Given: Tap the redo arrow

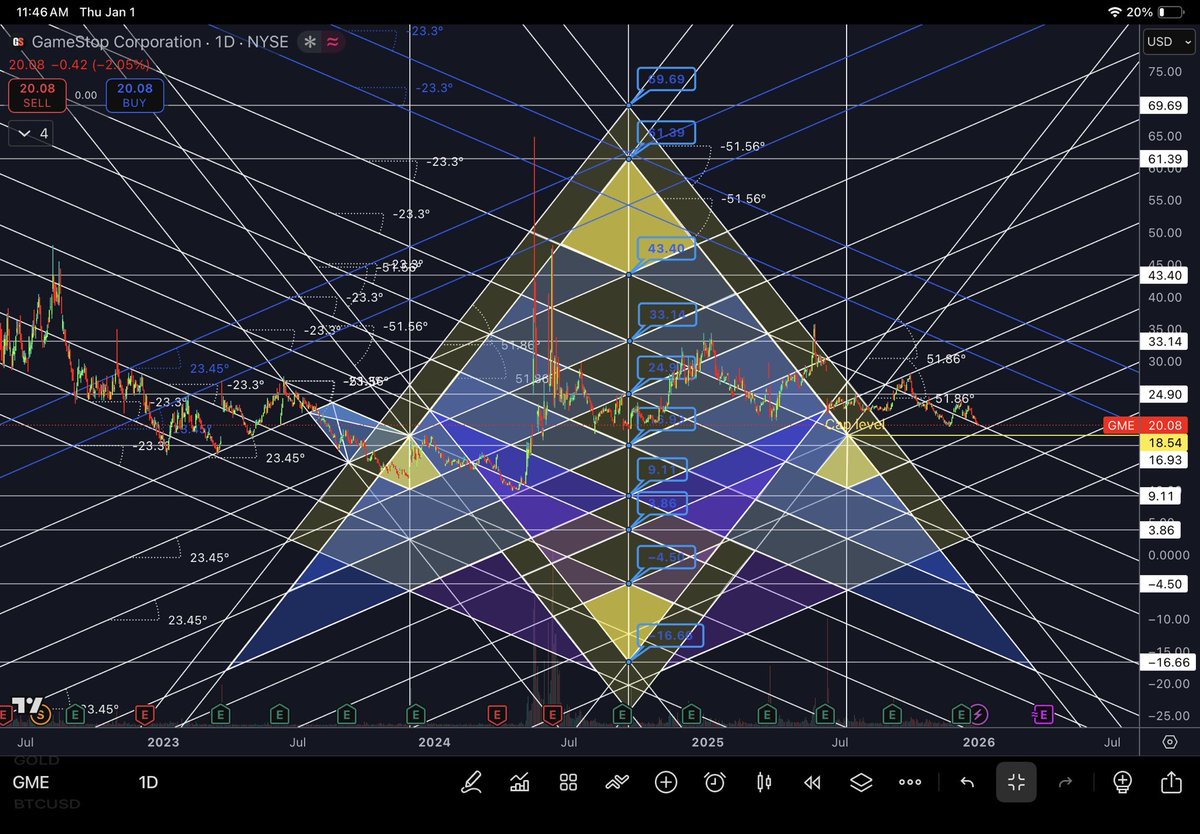Looking at the screenshot, I should 1065,782.
